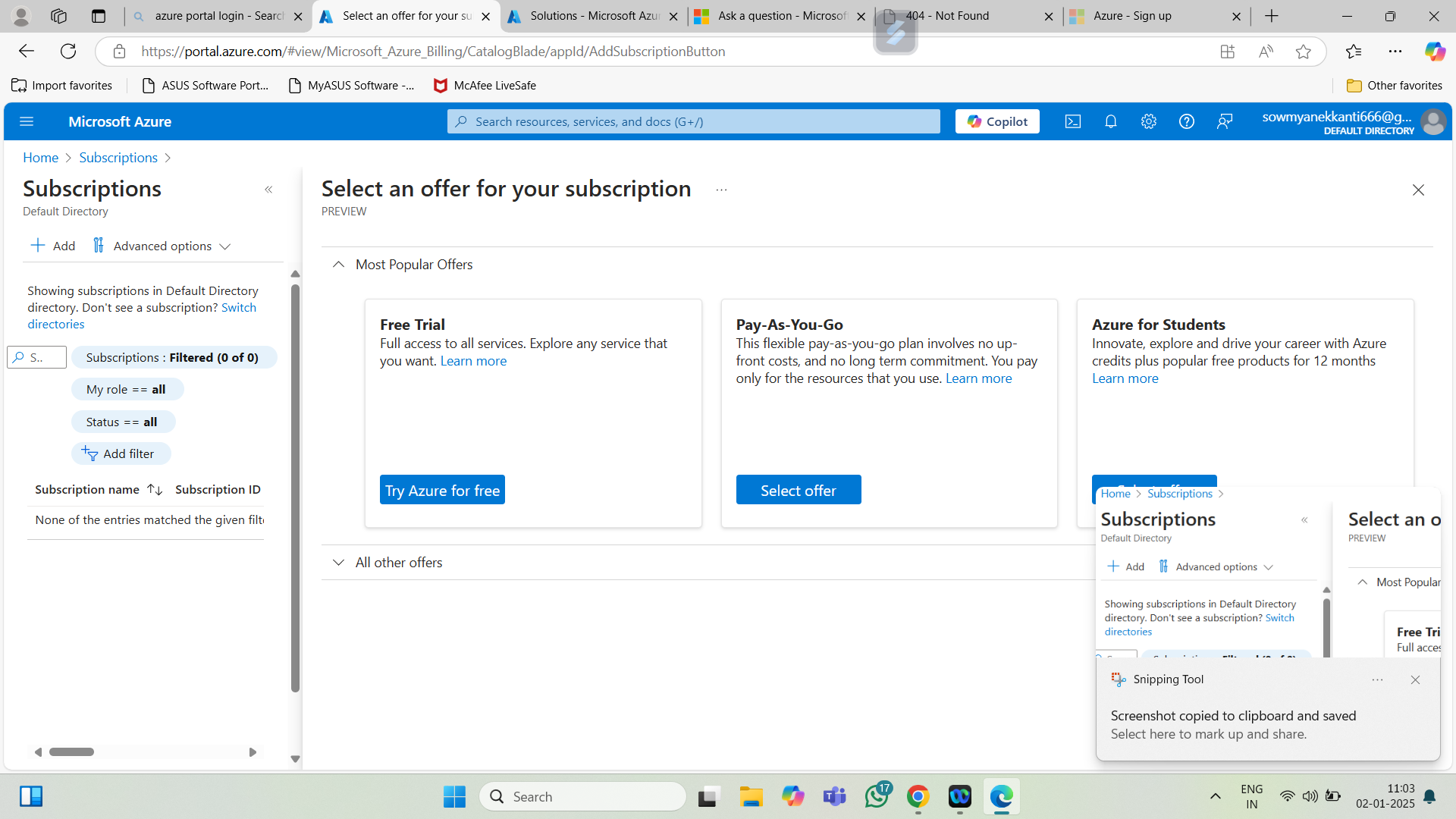This screenshot has height=819, width=1456.
Task: Dismiss the Snipping Tool notification
Action: point(1415,680)
